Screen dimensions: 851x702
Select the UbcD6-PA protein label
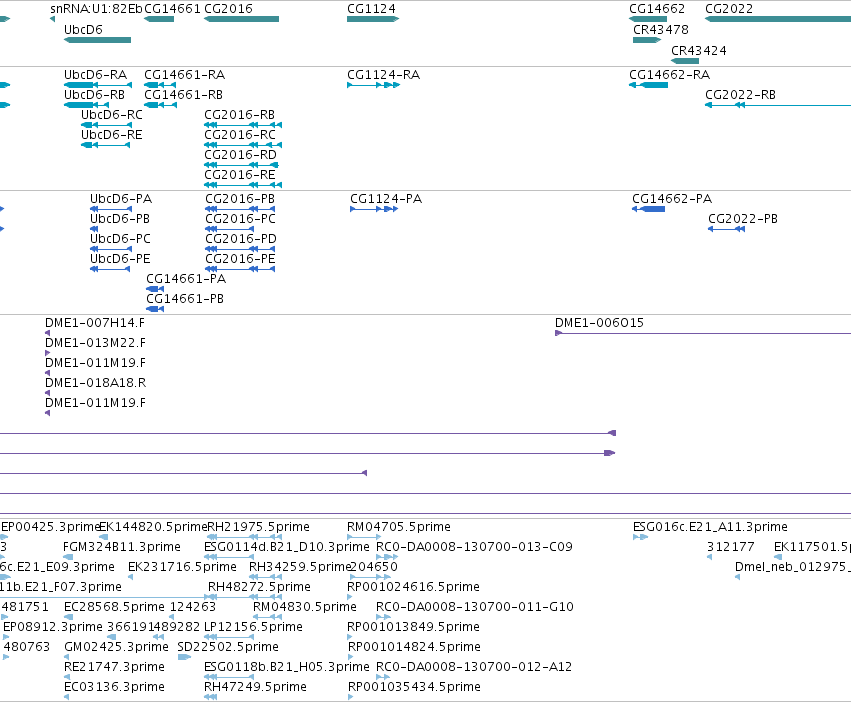tap(121, 199)
